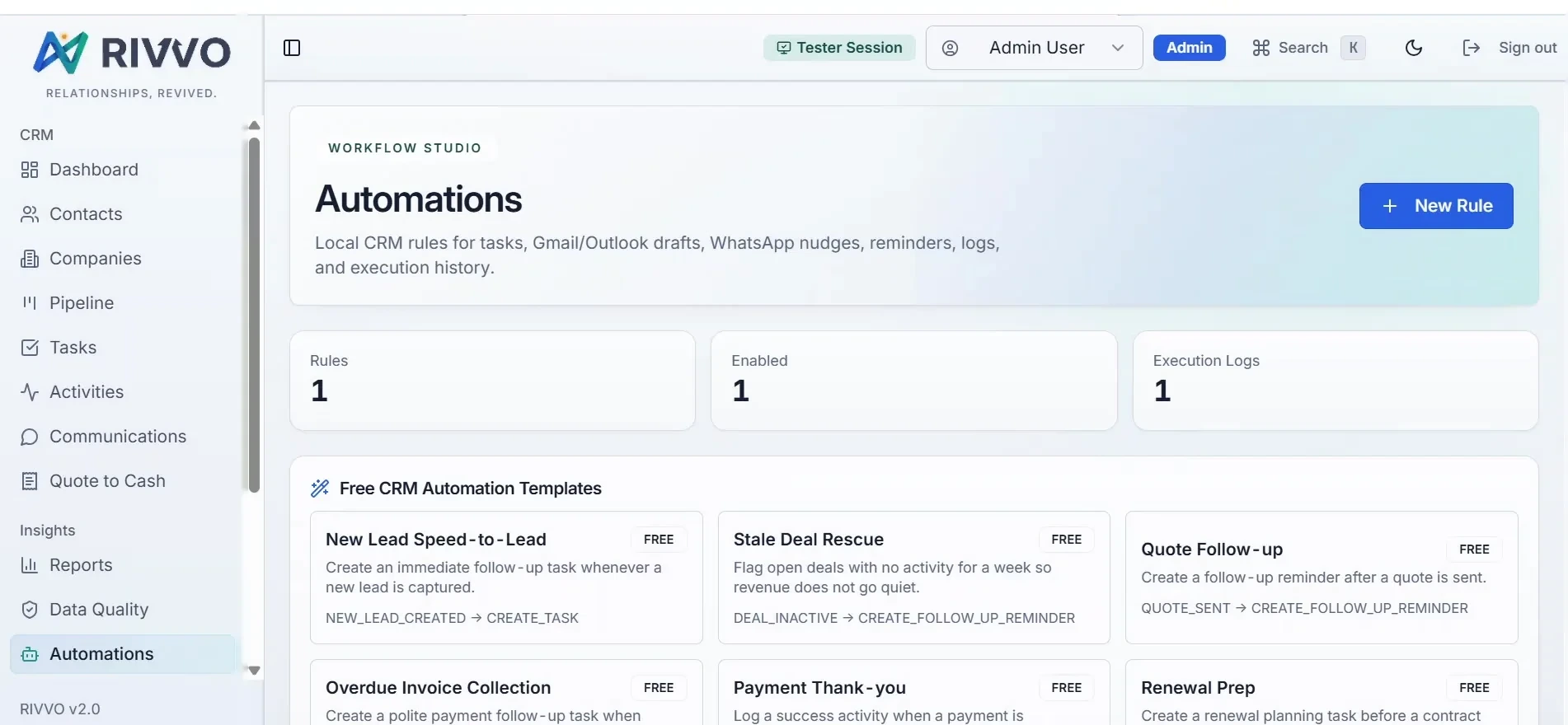Open the Admin User dropdown
The height and width of the screenshot is (725, 1568).
coord(1034,48)
